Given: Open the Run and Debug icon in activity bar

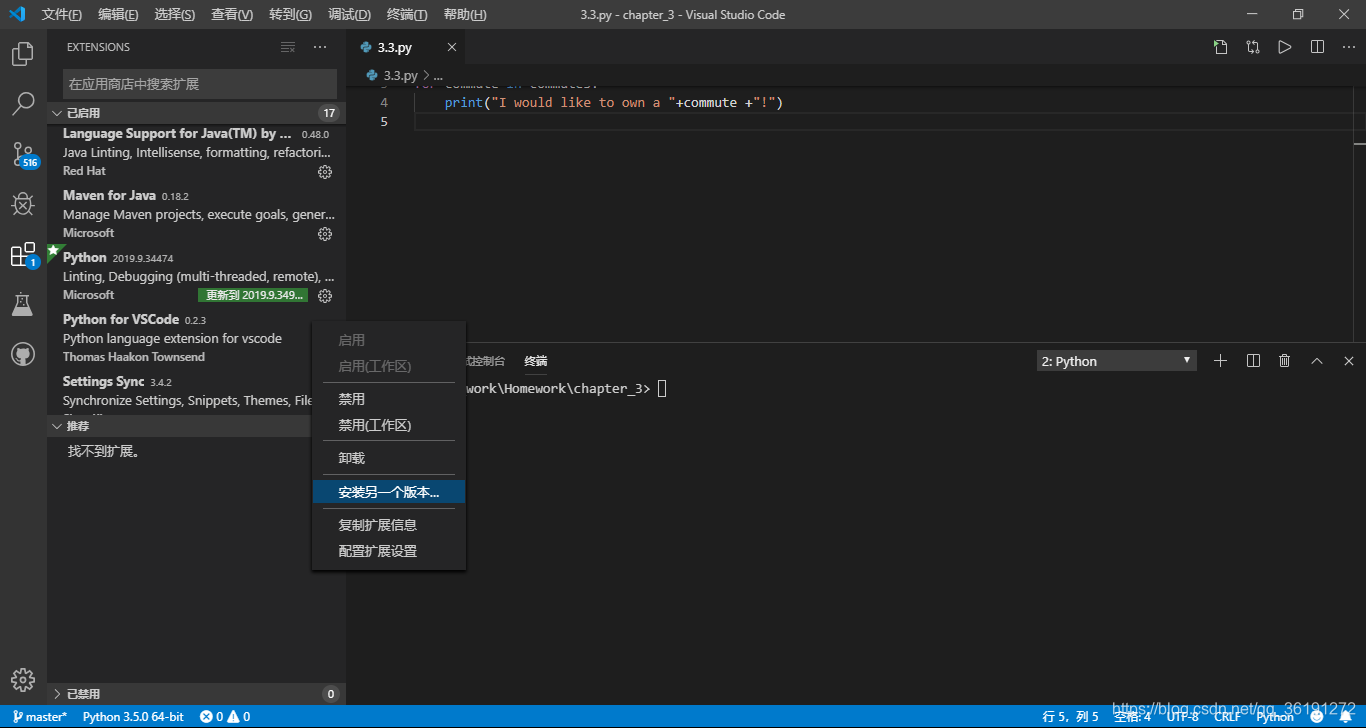Looking at the screenshot, I should [x=23, y=203].
